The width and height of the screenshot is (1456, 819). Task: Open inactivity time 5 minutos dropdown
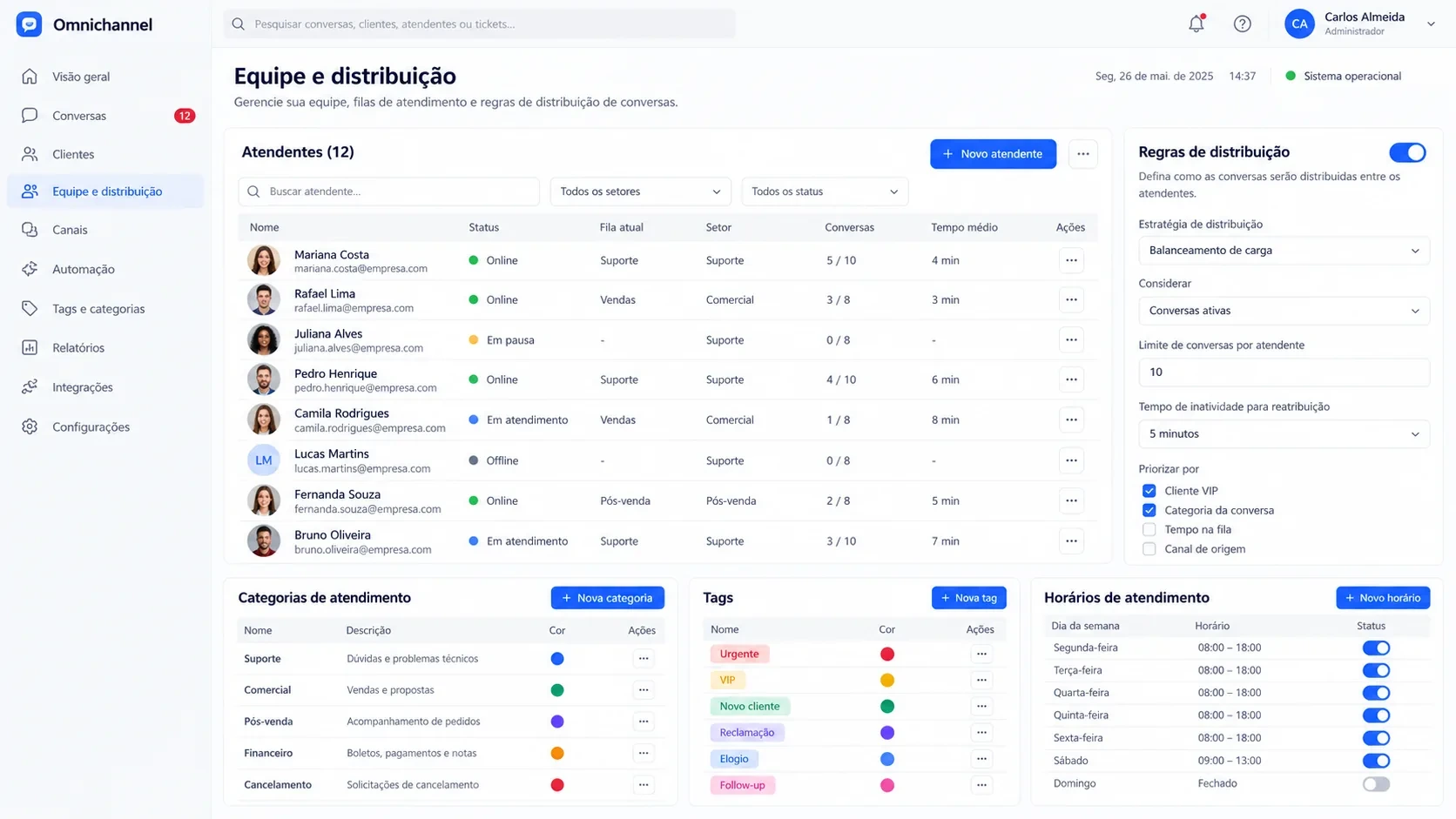pyautogui.click(x=1284, y=433)
